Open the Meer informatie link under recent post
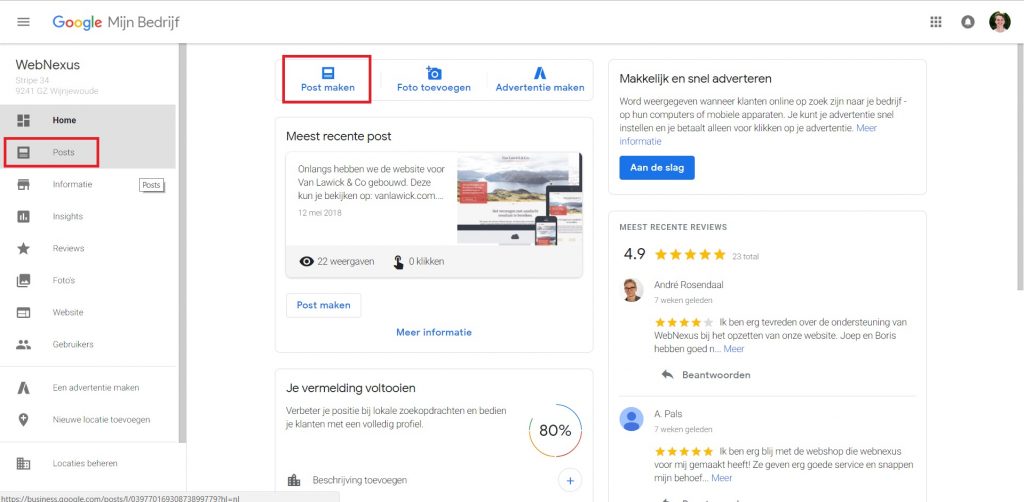The image size is (1024, 502). [x=434, y=332]
